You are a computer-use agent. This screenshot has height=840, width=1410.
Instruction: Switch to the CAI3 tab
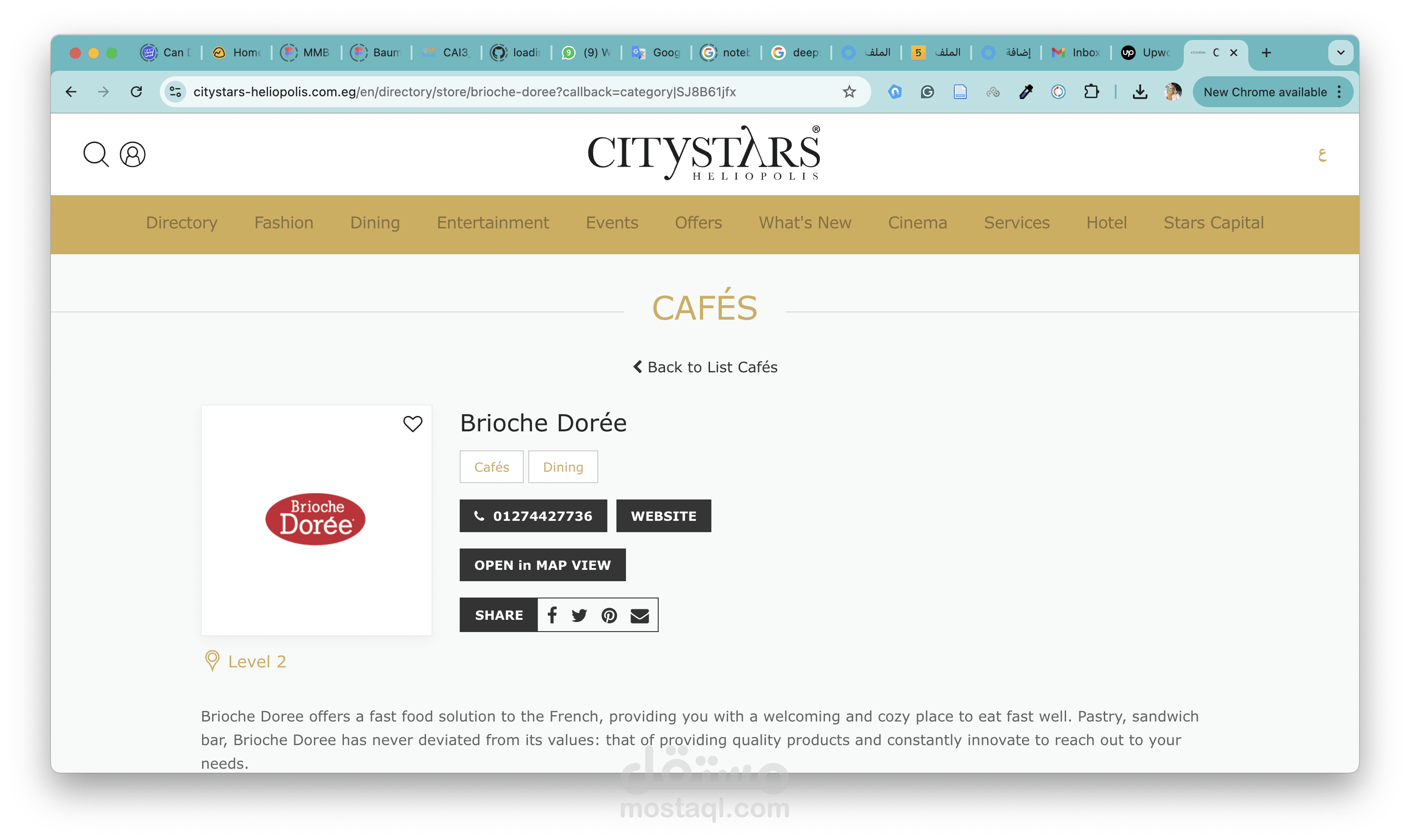446,53
